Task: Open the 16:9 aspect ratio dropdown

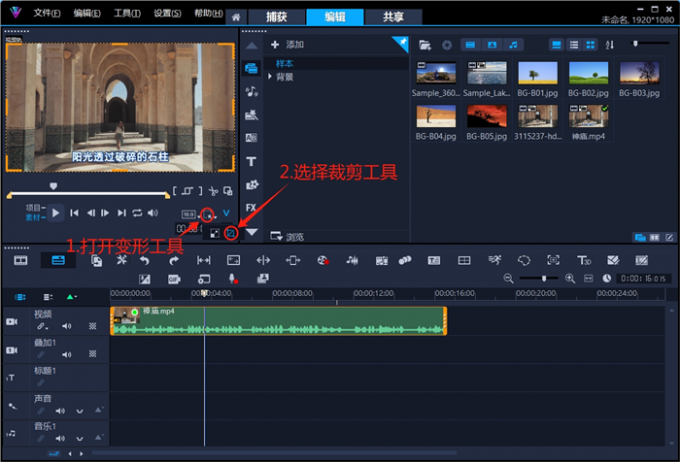Action: [190, 214]
